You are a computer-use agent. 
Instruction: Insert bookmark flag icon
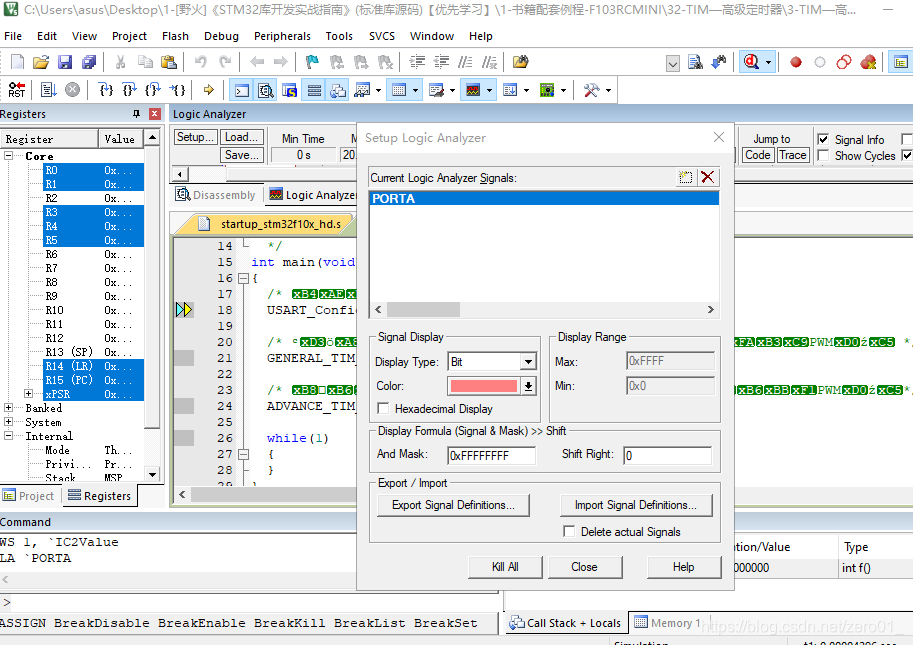tap(312, 62)
